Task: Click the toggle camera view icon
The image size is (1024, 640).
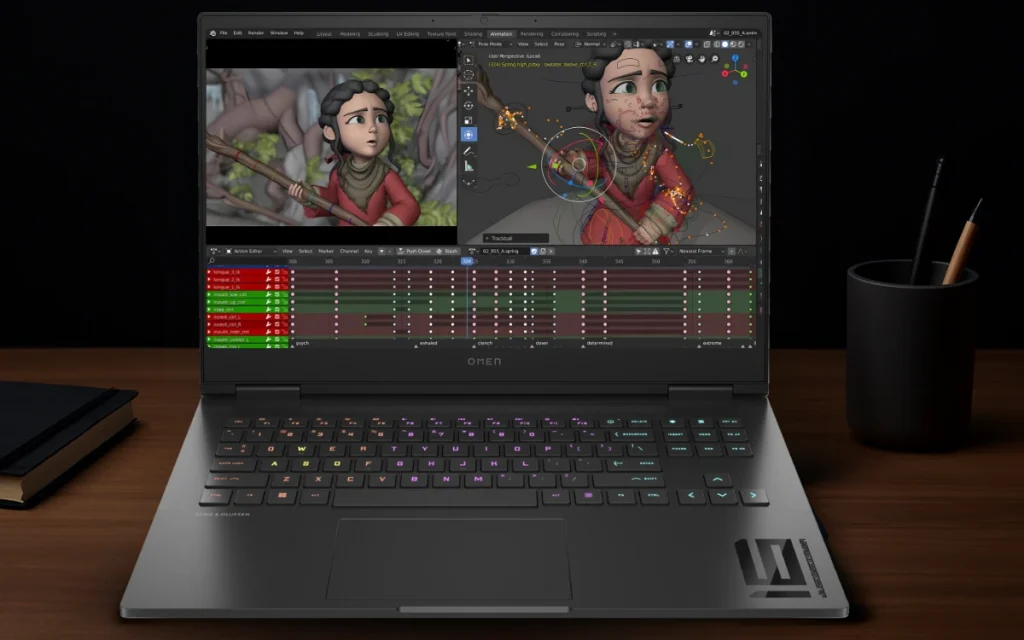Action: [x=690, y=59]
